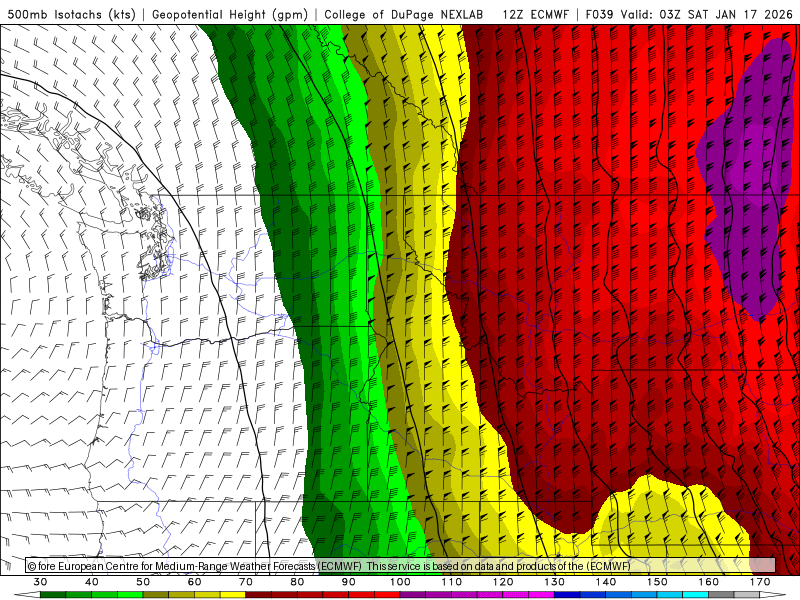Pick the cyan 155-160 kt legend swatch
The width and height of the screenshot is (800, 600).
696,595
